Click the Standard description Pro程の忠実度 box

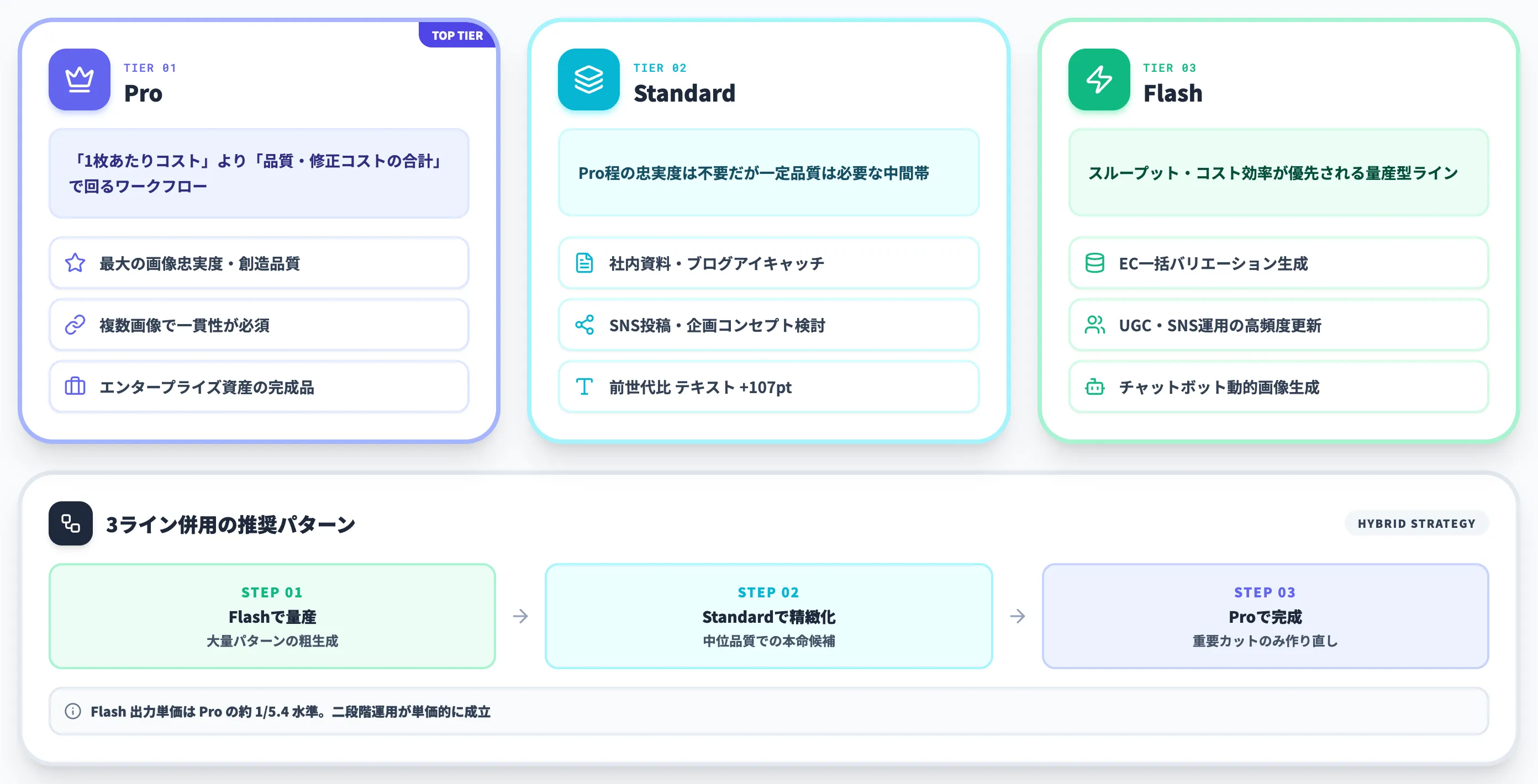click(x=769, y=173)
